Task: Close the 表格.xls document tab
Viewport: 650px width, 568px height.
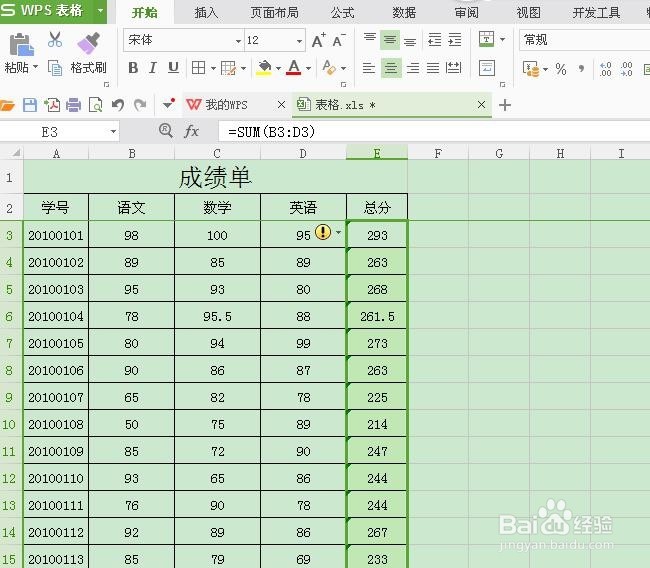Action: pyautogui.click(x=481, y=104)
